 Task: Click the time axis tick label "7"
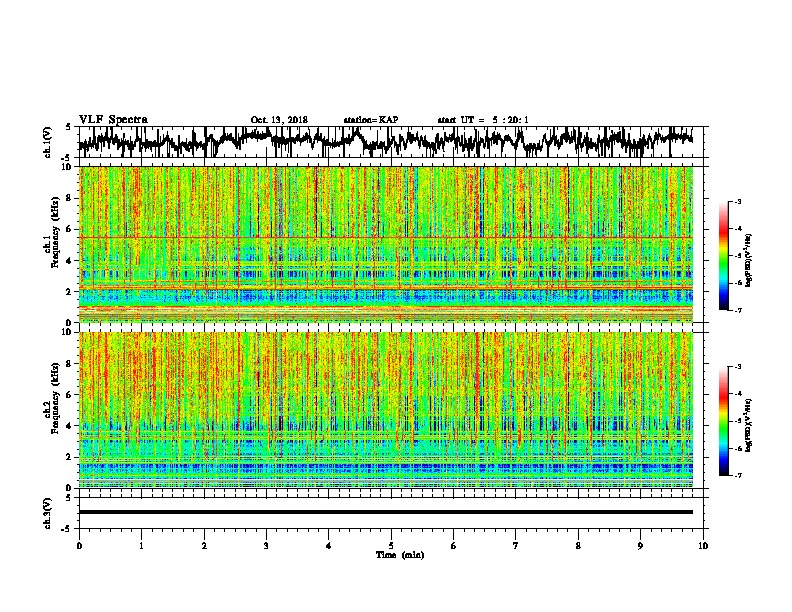[x=516, y=546]
